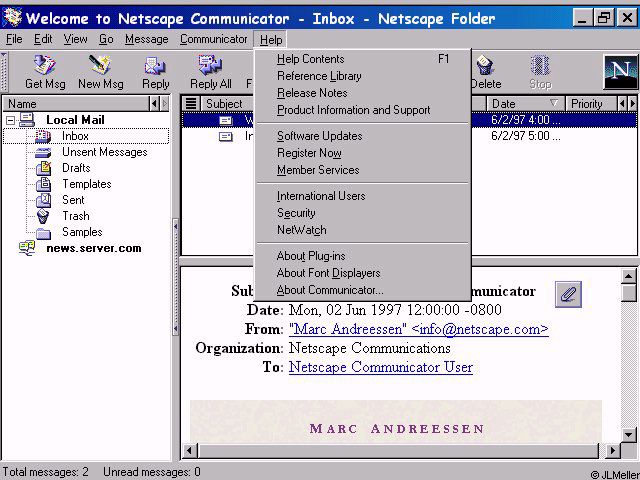This screenshot has height=480, width=640.
Task: Click left arrow beside Priority column
Action: click(622, 104)
